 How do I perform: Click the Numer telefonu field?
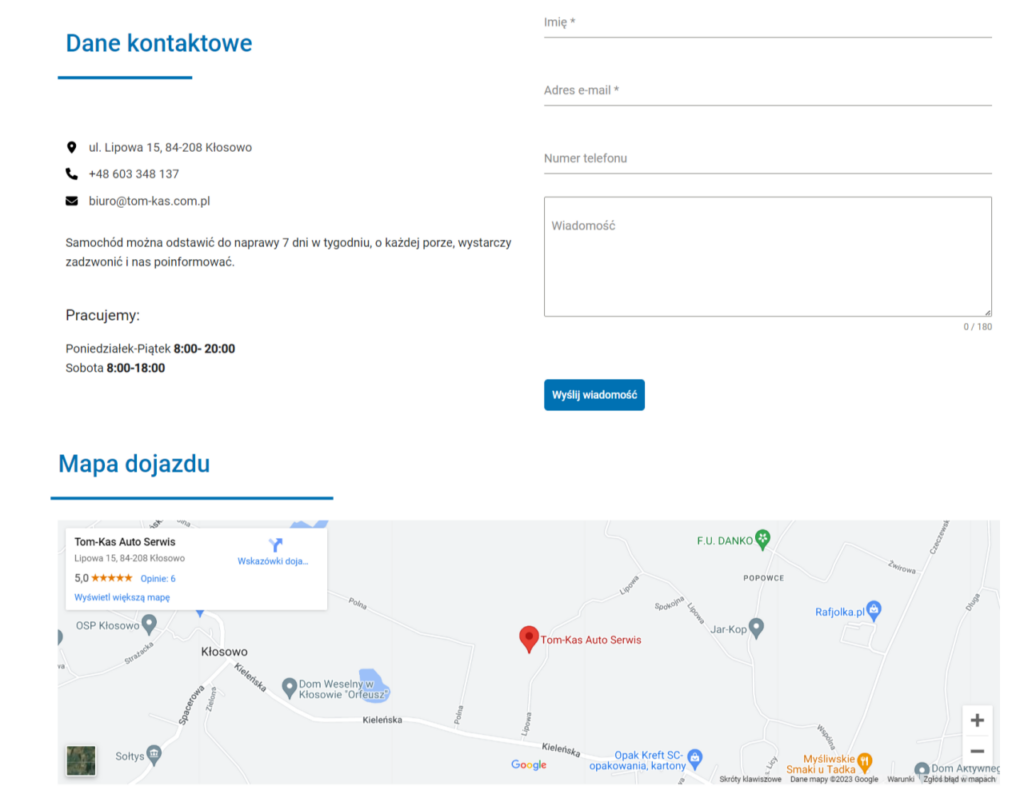click(767, 158)
